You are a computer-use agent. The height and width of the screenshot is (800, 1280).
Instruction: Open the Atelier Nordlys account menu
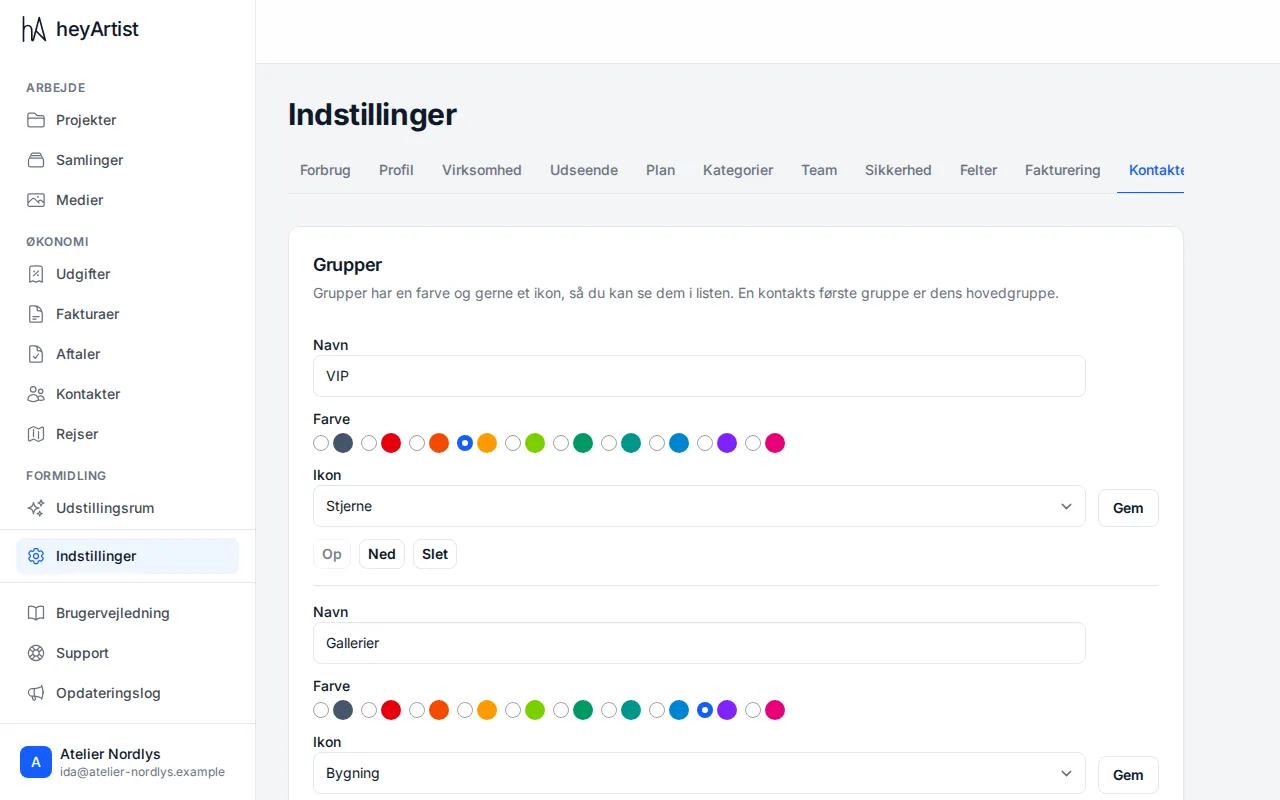pyautogui.click(x=127, y=762)
